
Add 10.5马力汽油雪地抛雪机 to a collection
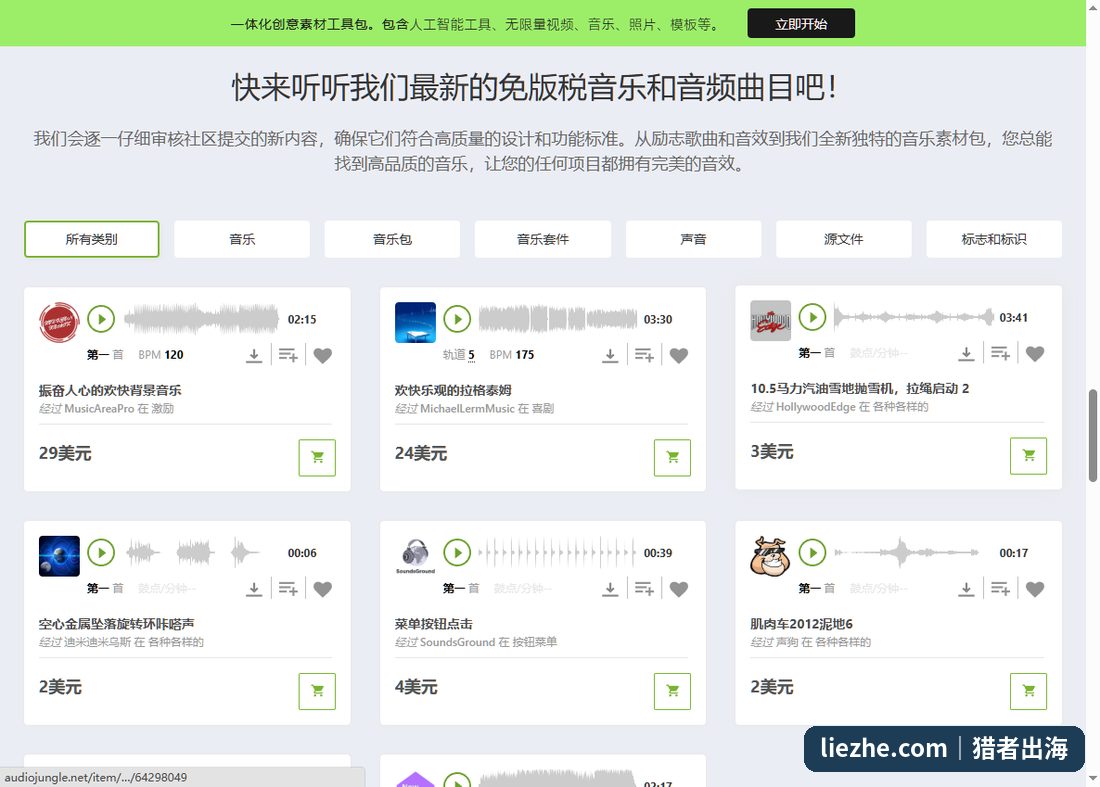coord(1000,354)
